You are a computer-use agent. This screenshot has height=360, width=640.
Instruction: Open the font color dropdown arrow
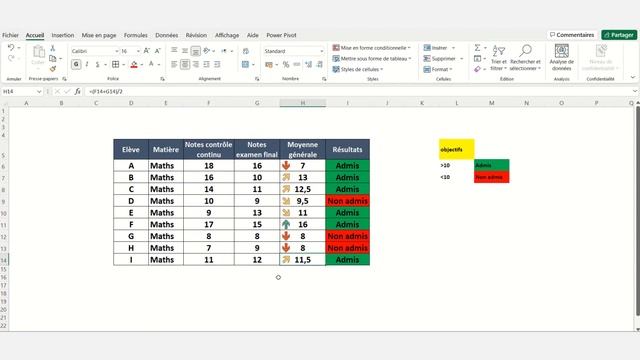[x=159, y=64]
